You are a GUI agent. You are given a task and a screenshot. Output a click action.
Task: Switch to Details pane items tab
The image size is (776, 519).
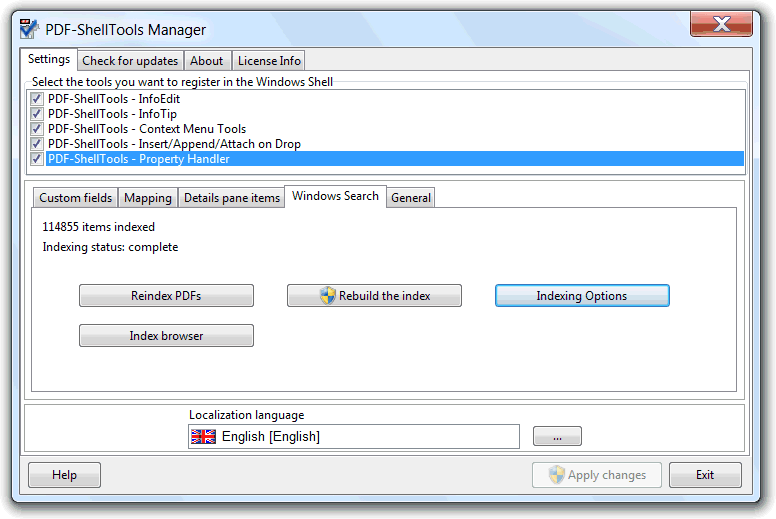[232, 198]
